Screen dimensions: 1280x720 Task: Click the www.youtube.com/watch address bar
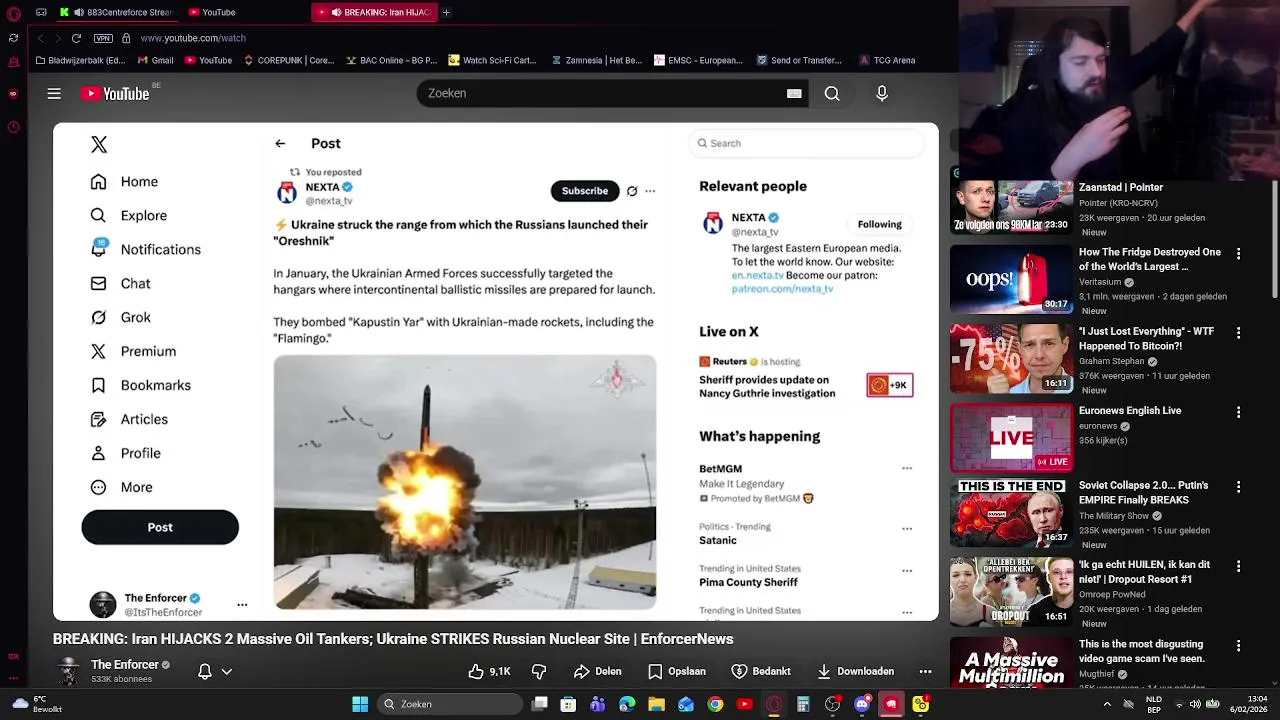(193, 38)
